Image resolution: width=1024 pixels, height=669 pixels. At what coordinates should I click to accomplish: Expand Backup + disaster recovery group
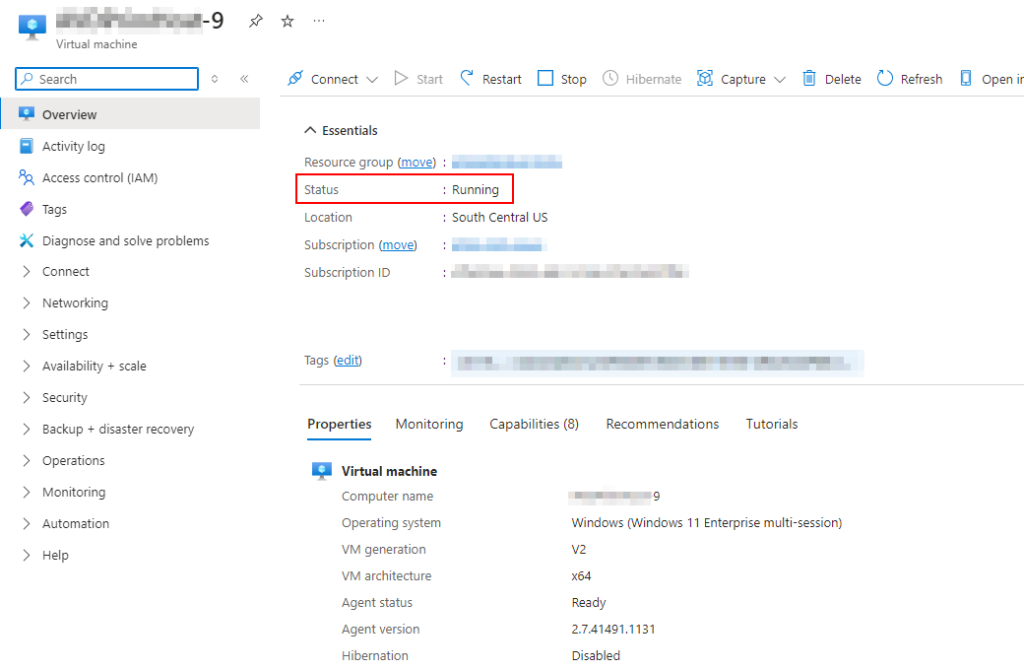click(x=117, y=429)
